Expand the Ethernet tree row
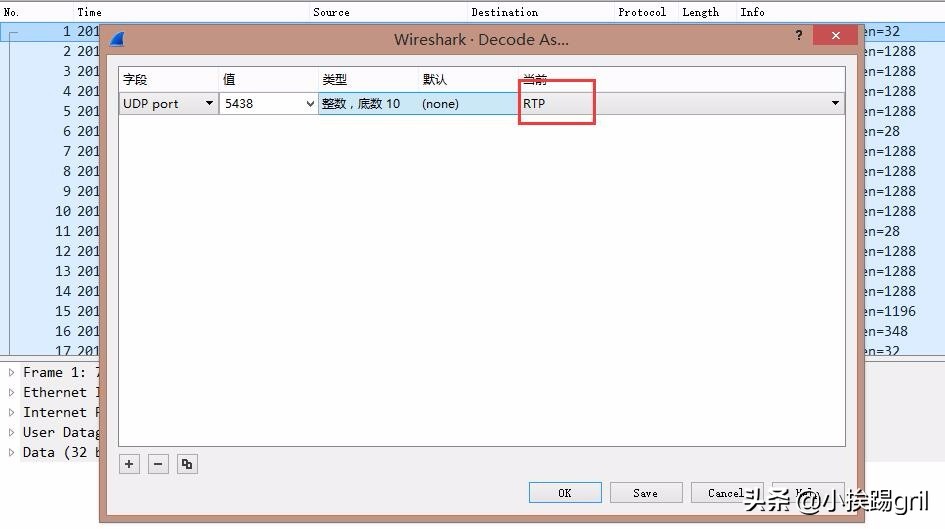The width and height of the screenshot is (945, 529). click(x=11, y=392)
